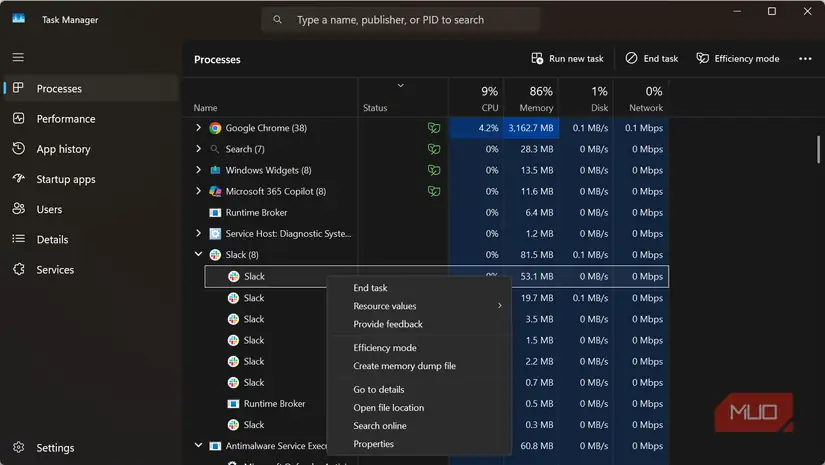
Task: Open more options ellipsis menu
Action: pos(805,58)
